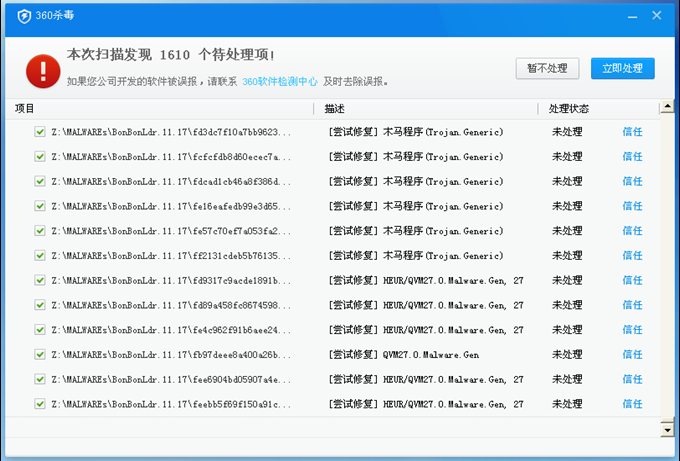Image resolution: width=680 pixels, height=461 pixels.
Task: Select the fdcad1cb46a8f386d file path
Action: [171, 181]
